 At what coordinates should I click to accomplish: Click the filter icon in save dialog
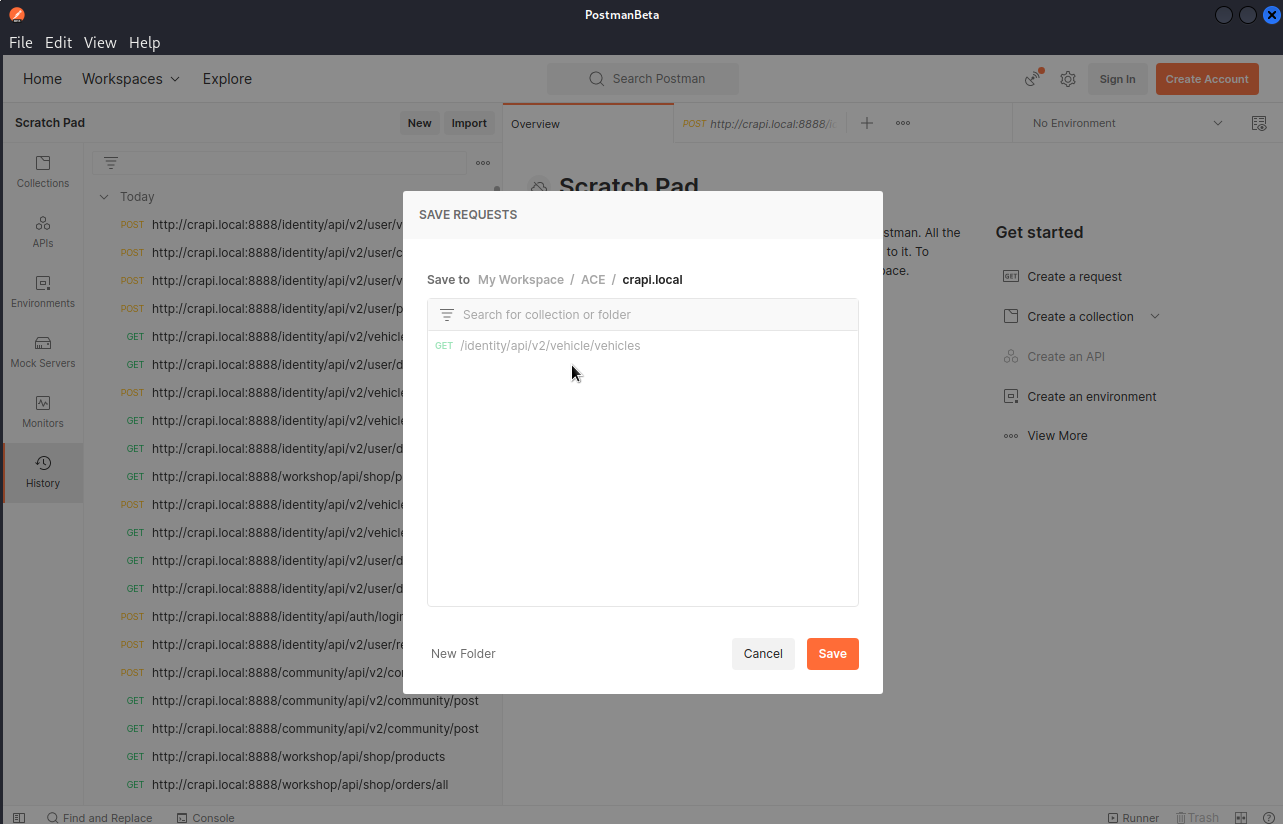(447, 315)
